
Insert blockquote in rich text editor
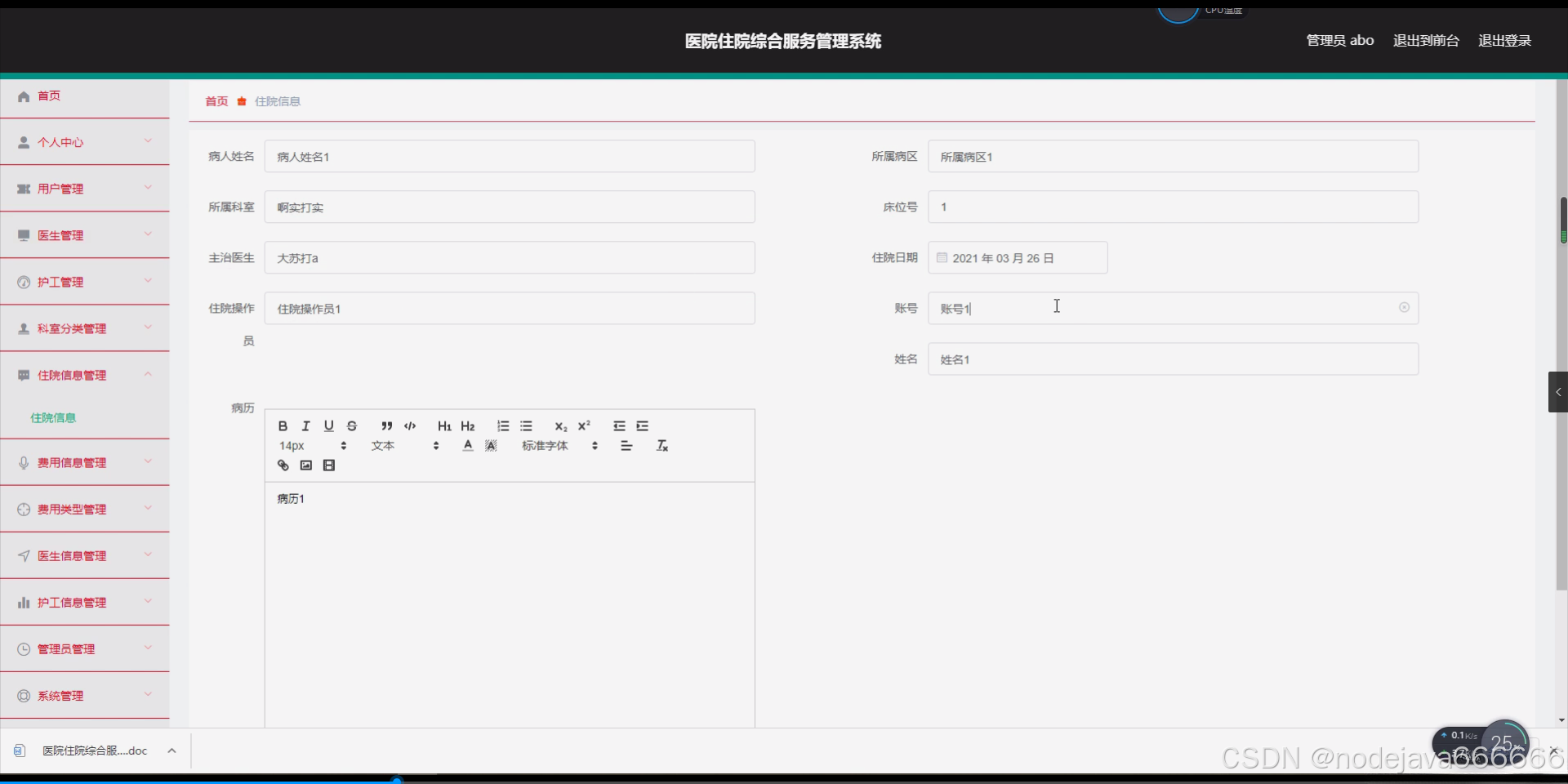[x=387, y=426]
